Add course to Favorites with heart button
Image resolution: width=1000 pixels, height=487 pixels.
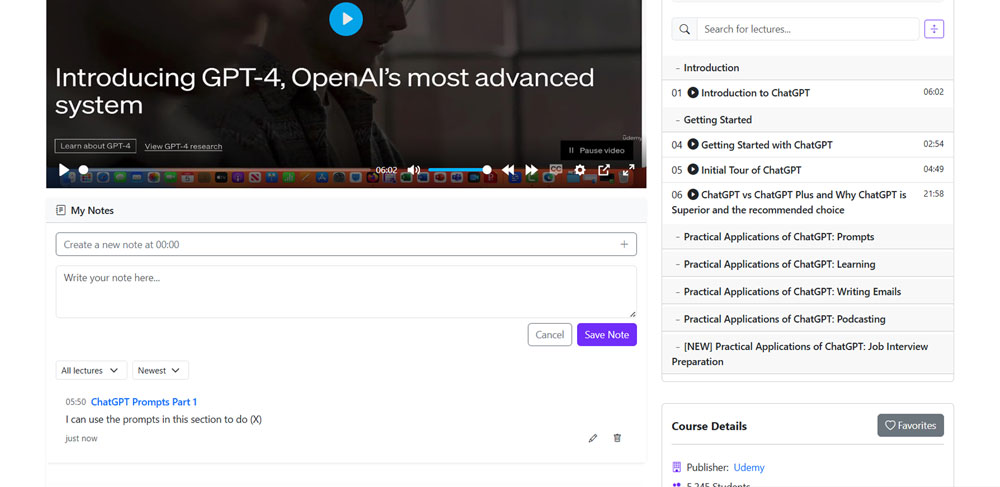pyautogui.click(x=910, y=425)
